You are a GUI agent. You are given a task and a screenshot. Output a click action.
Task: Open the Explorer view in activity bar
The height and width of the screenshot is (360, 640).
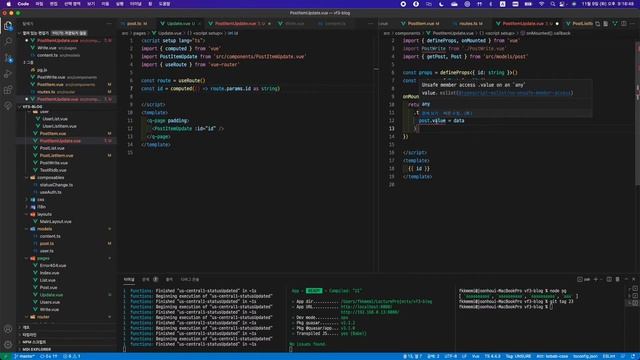click(8, 26)
